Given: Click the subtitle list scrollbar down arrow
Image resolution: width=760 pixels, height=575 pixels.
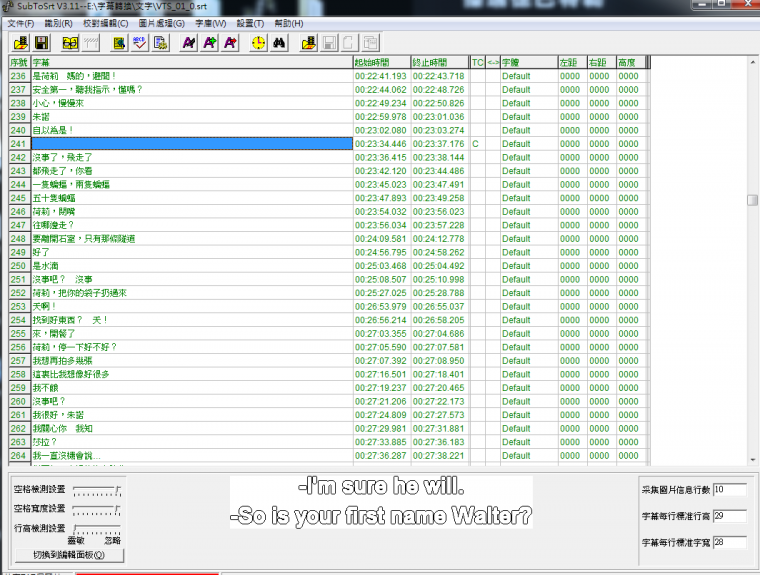Looking at the screenshot, I should tap(752, 460).
